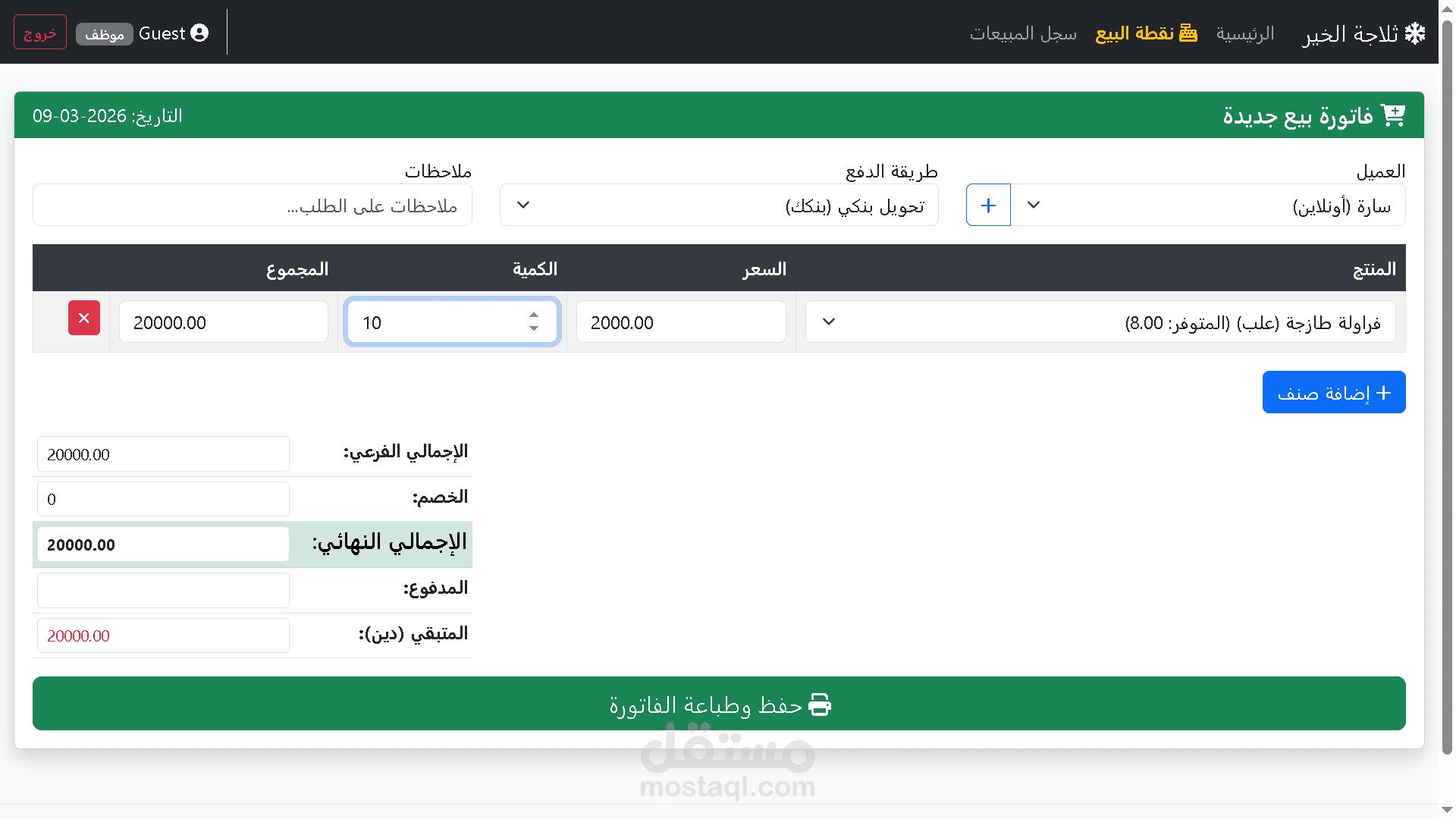This screenshot has width=1456, height=819.
Task: Click the snowflake brand logo icon
Action: coord(1415,33)
